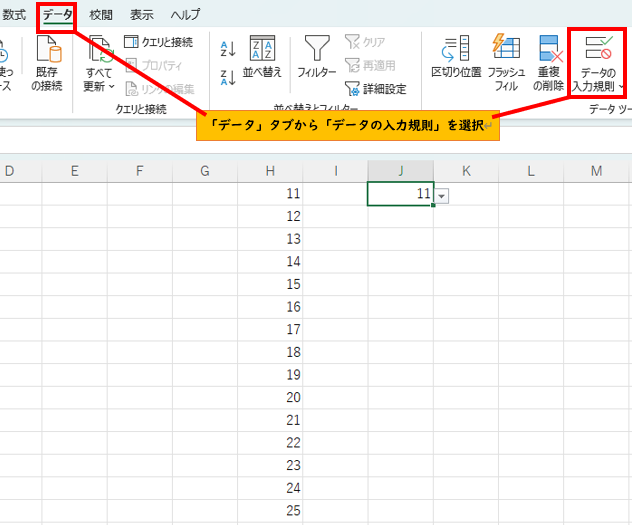Select column K header
632x525 pixels.
click(x=466, y=171)
